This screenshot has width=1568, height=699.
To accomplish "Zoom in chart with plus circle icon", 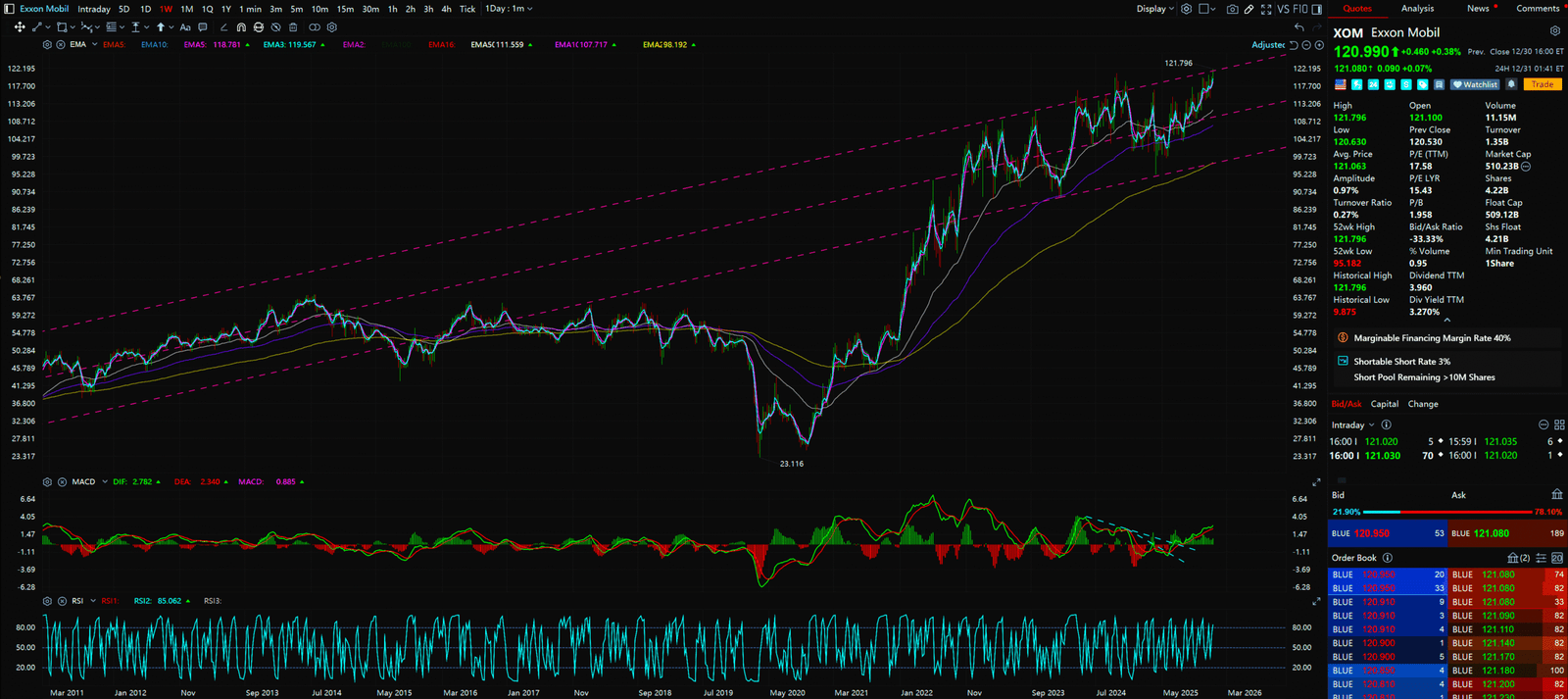I will tap(1319, 45).
